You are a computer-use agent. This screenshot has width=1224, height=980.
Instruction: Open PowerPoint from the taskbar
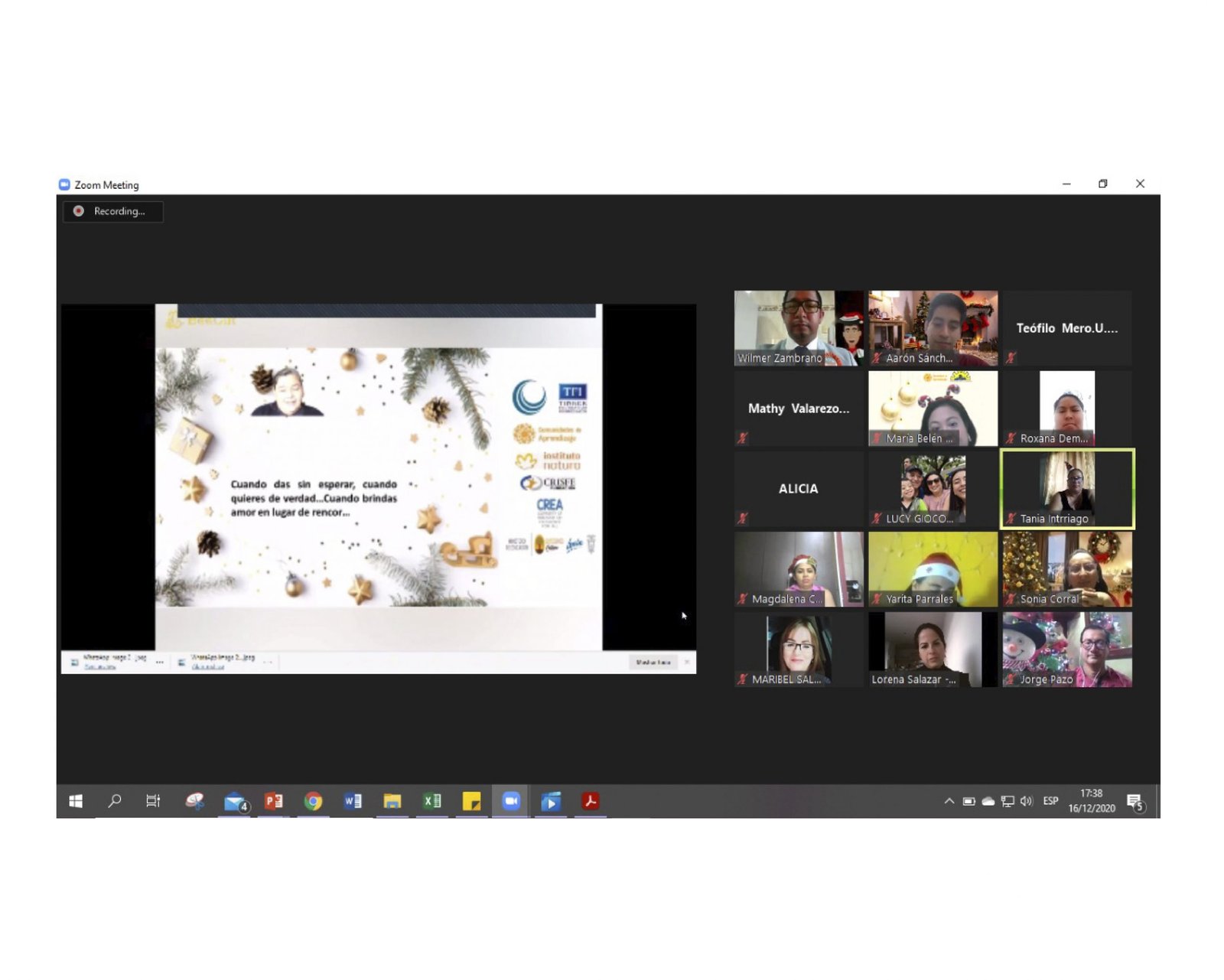[273, 801]
